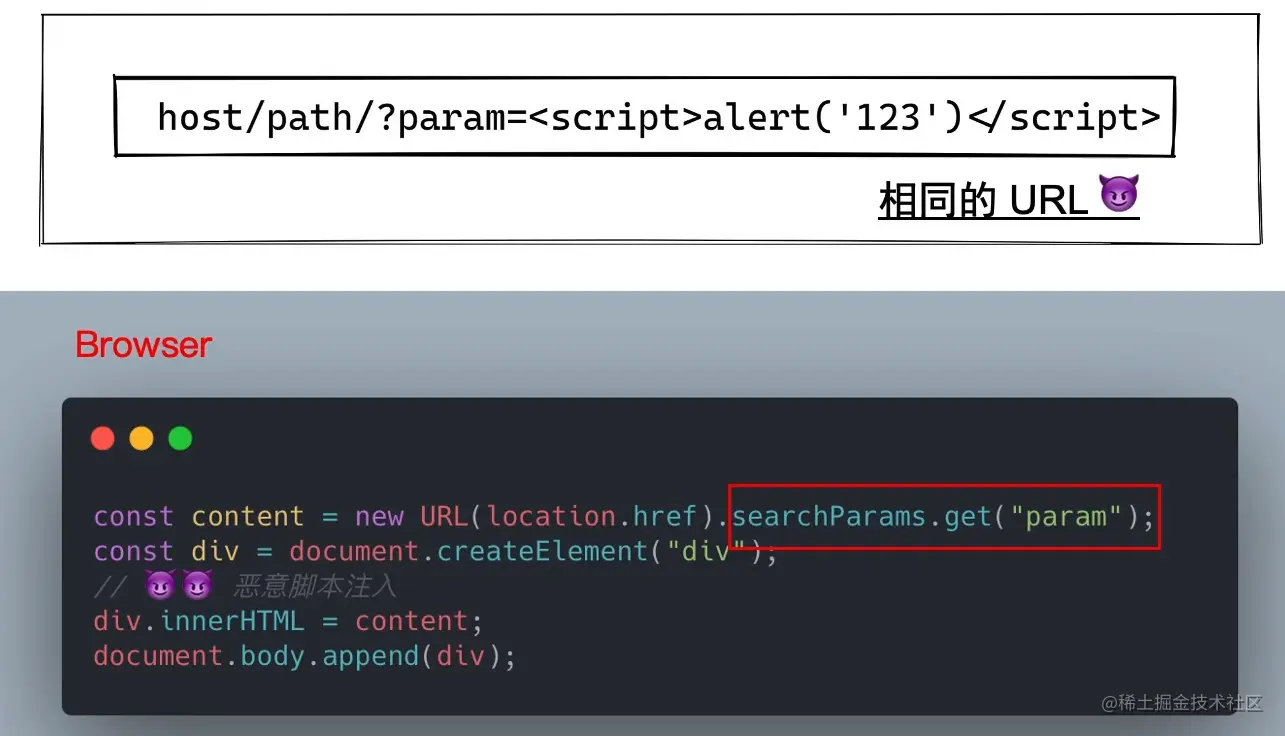Click the red close dot in code window

(102, 438)
